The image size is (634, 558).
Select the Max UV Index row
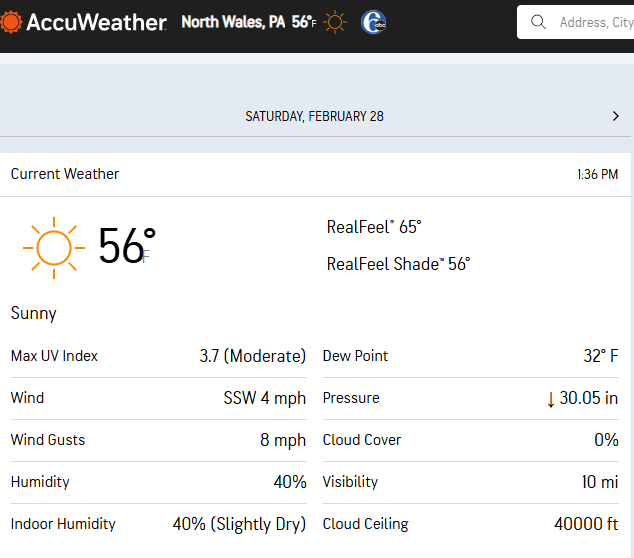pos(158,356)
